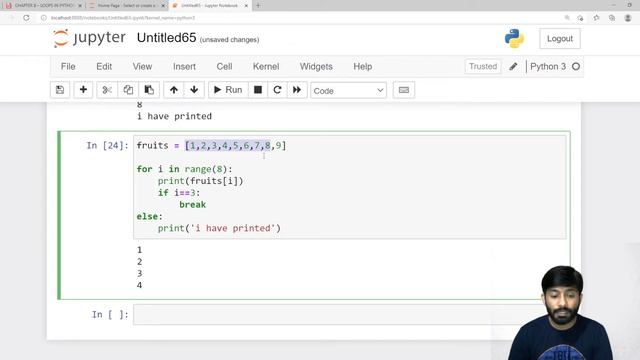This screenshot has height=360, width=640.
Task: Save notebook with the floppy disk icon
Action: tap(60, 90)
